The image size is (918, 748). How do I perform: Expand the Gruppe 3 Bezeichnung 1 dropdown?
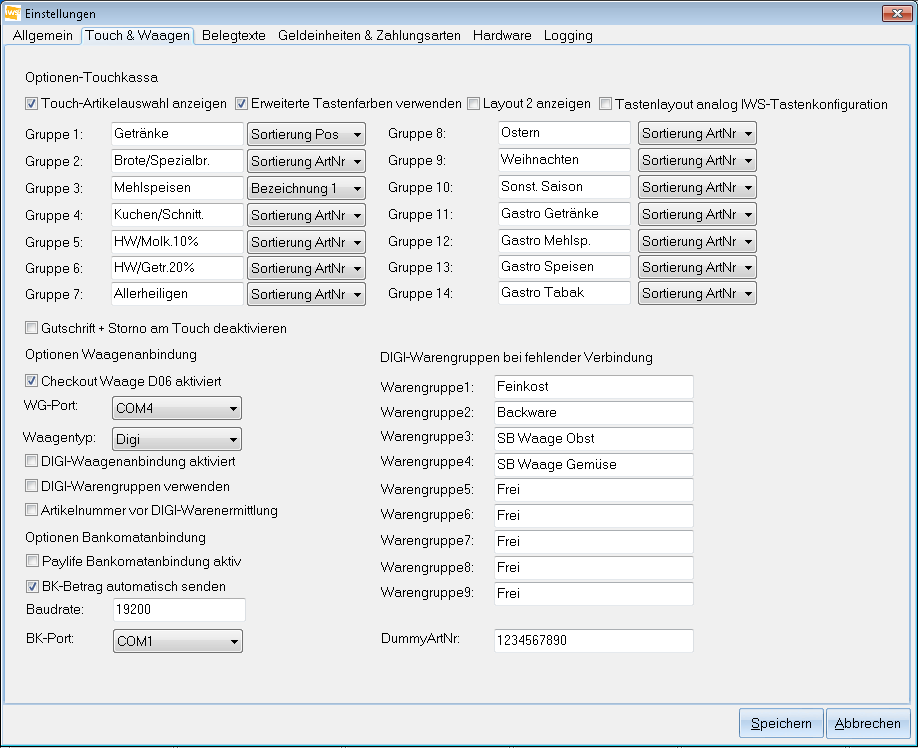(x=306, y=188)
